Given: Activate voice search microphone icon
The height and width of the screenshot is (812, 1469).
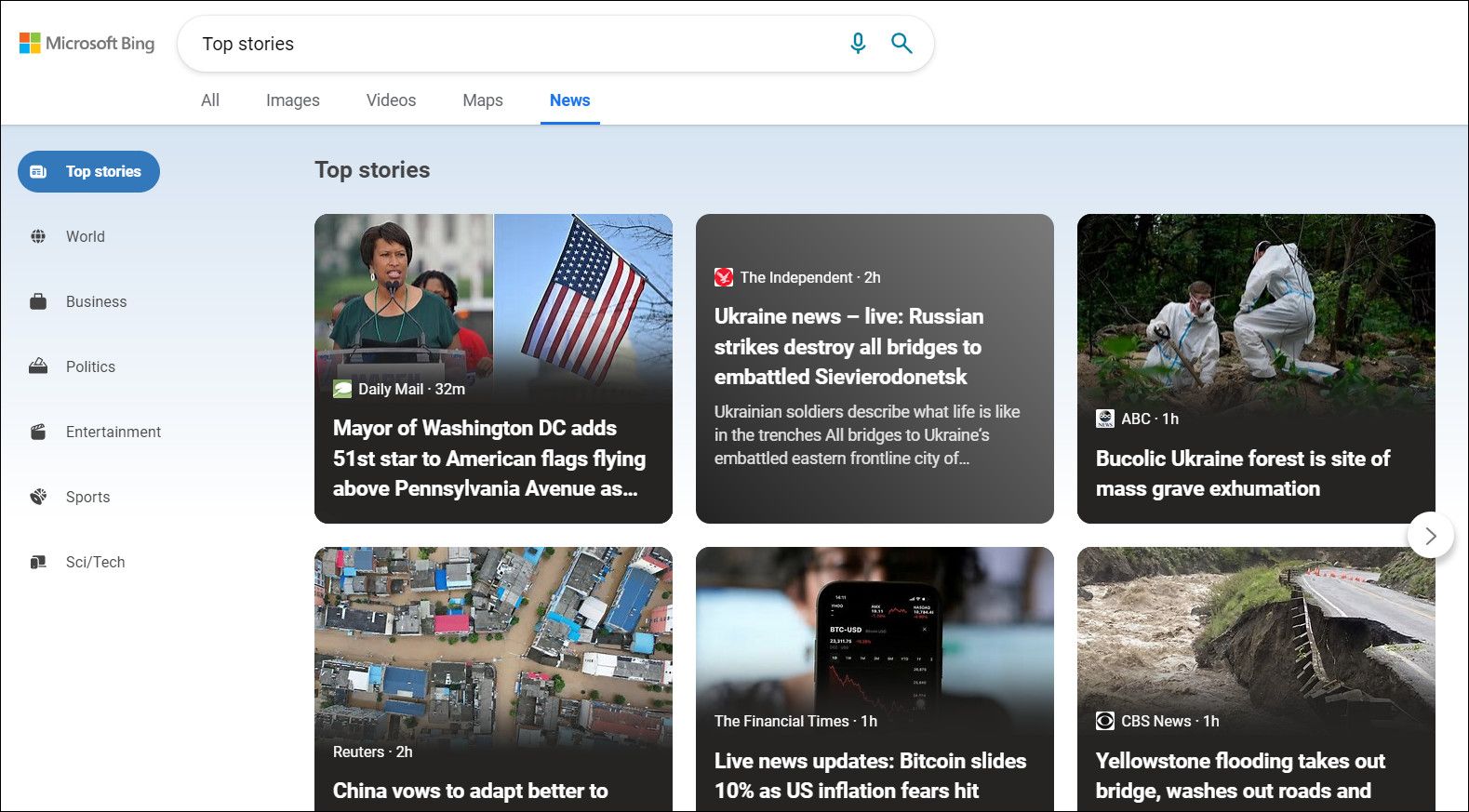Looking at the screenshot, I should coord(858,43).
